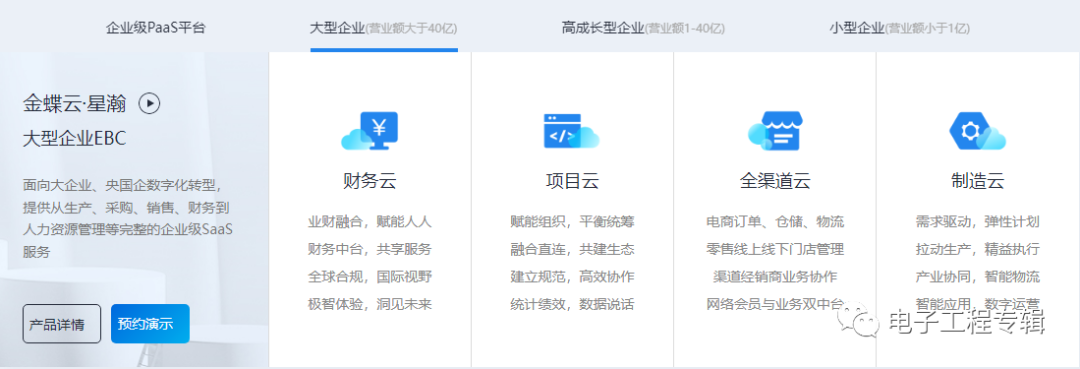This screenshot has height=369, width=1080.
Task: Click the 金蝶云·星瀚 heading
Action: 74,103
